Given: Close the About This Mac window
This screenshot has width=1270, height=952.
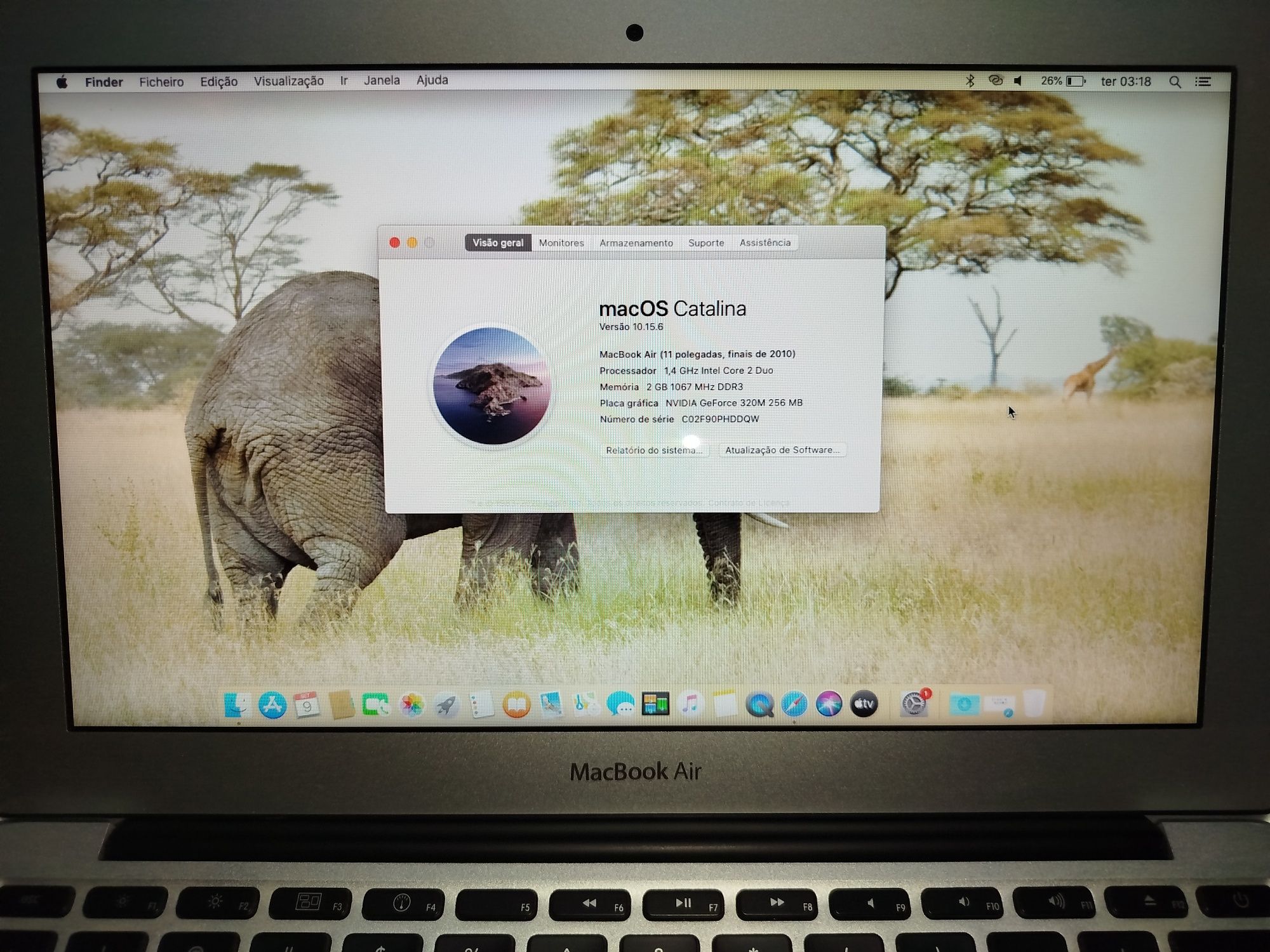Looking at the screenshot, I should point(394,242).
